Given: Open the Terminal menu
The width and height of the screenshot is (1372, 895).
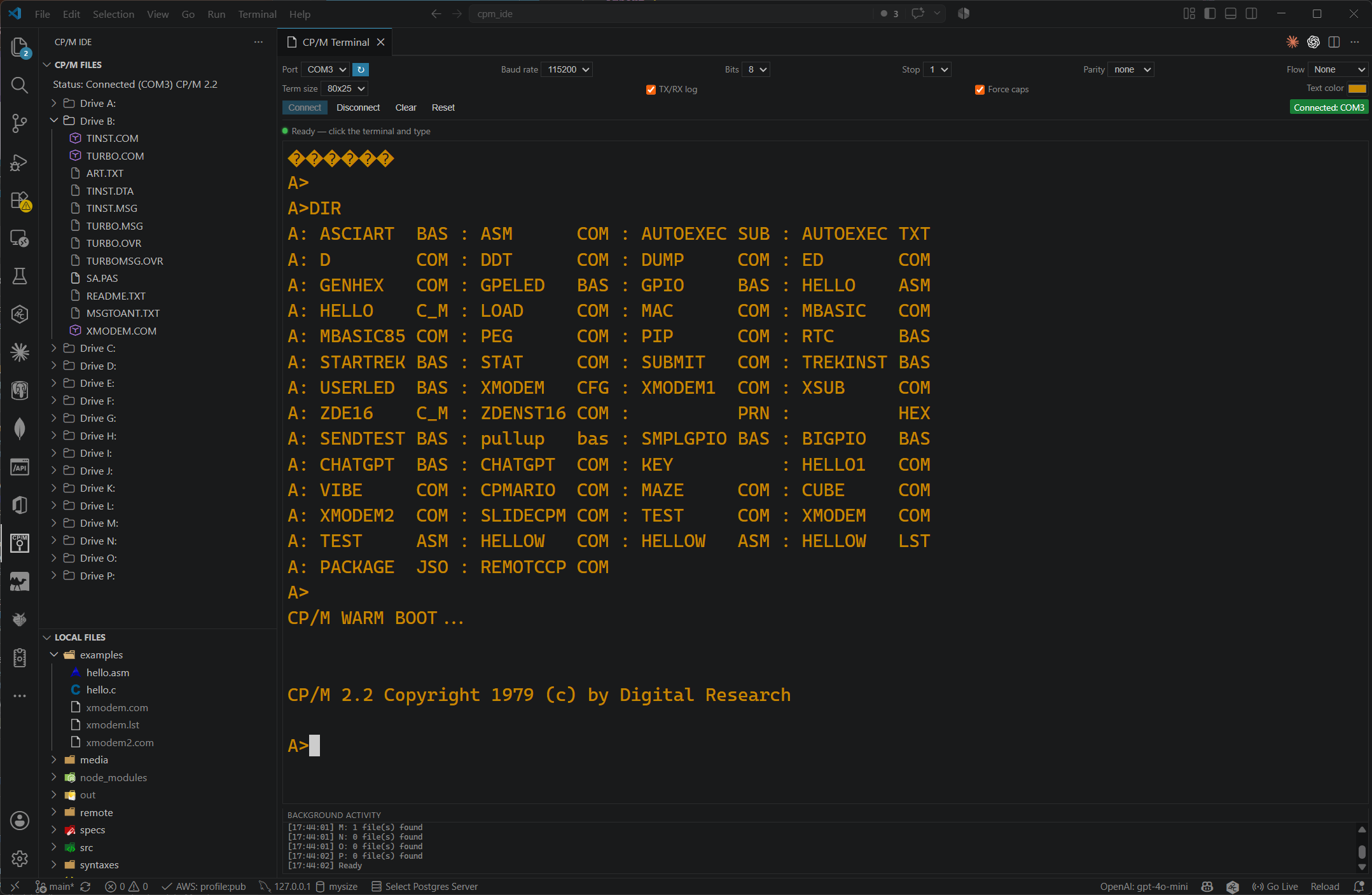Looking at the screenshot, I should point(257,14).
